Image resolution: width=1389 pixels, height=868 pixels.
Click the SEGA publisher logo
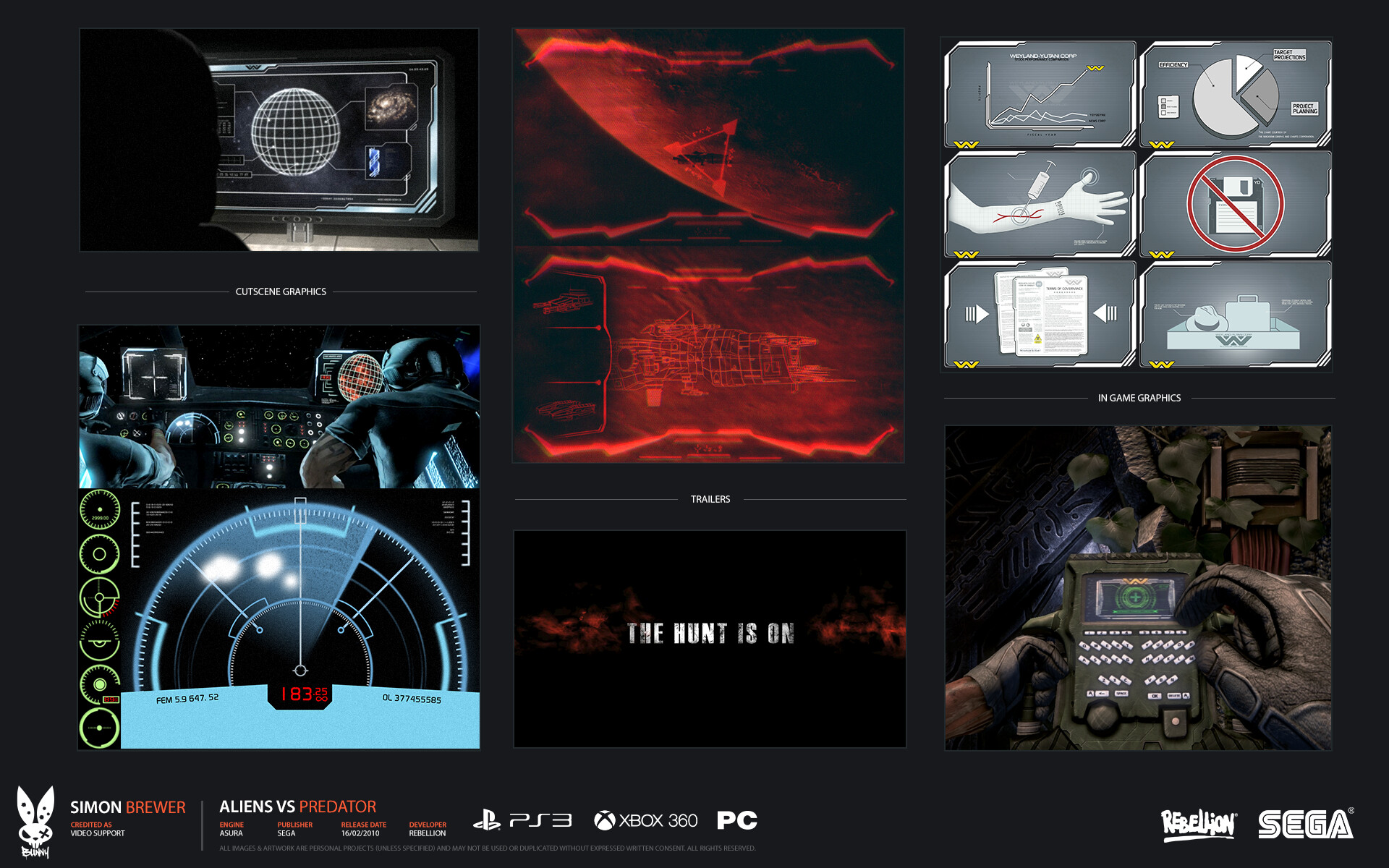(x=1306, y=824)
